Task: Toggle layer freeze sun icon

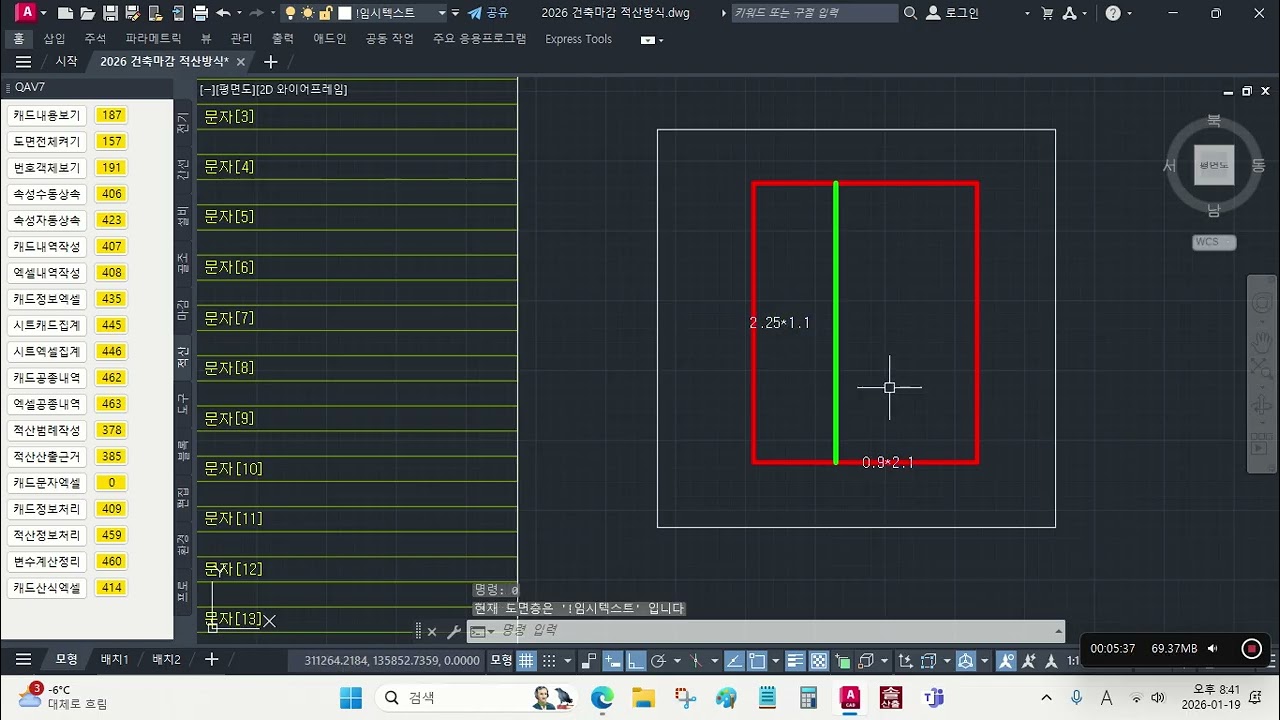Action: pos(307,13)
